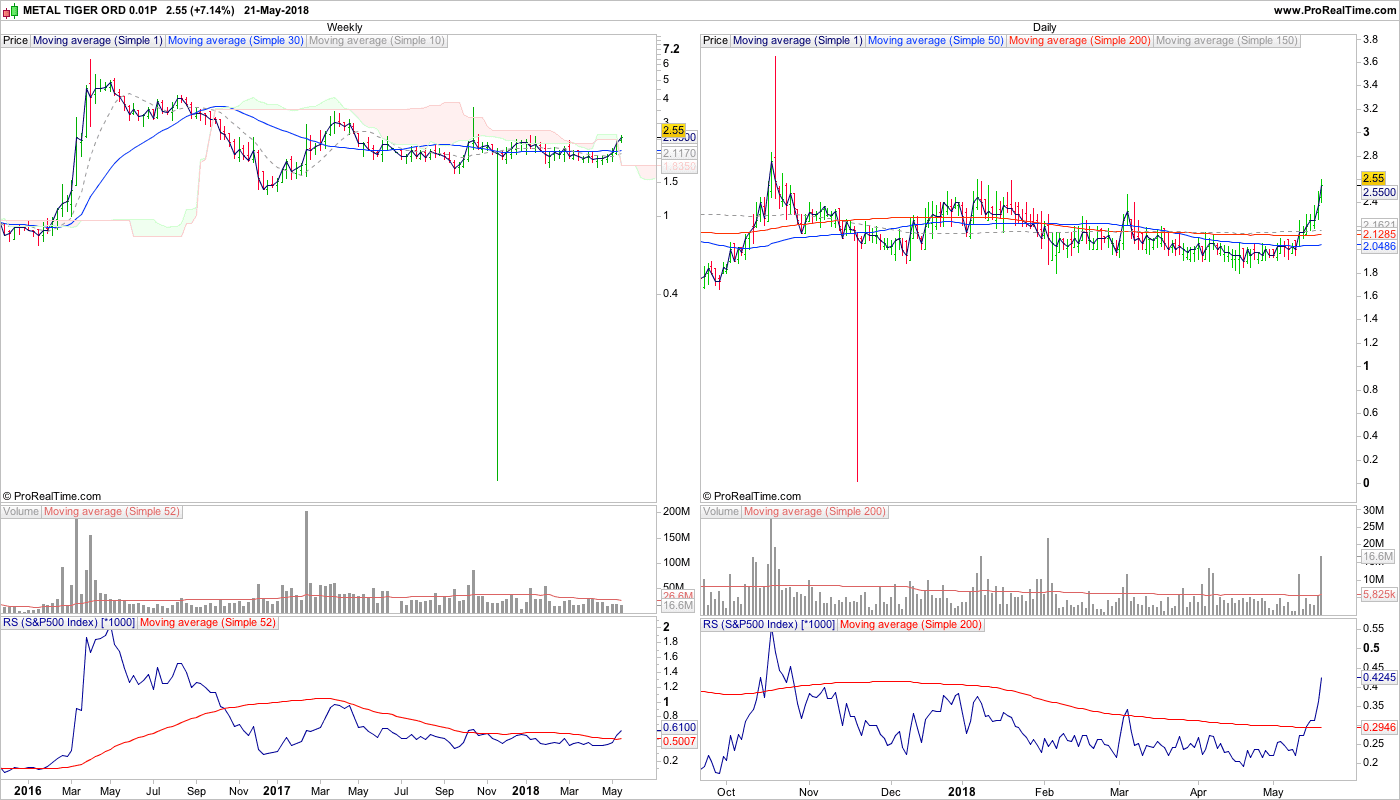Click Moving average (Simple 200) in Daily RS panel
This screenshot has width=1400, height=800.
click(910, 623)
